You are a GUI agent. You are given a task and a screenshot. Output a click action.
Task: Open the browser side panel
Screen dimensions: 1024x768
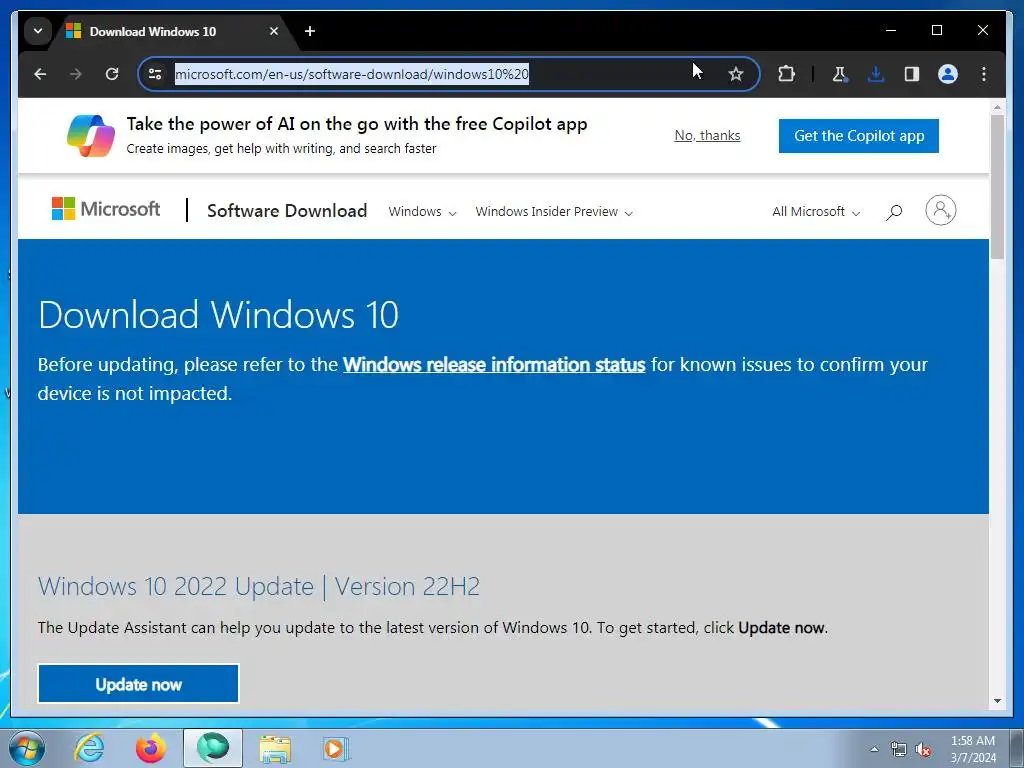[x=912, y=74]
